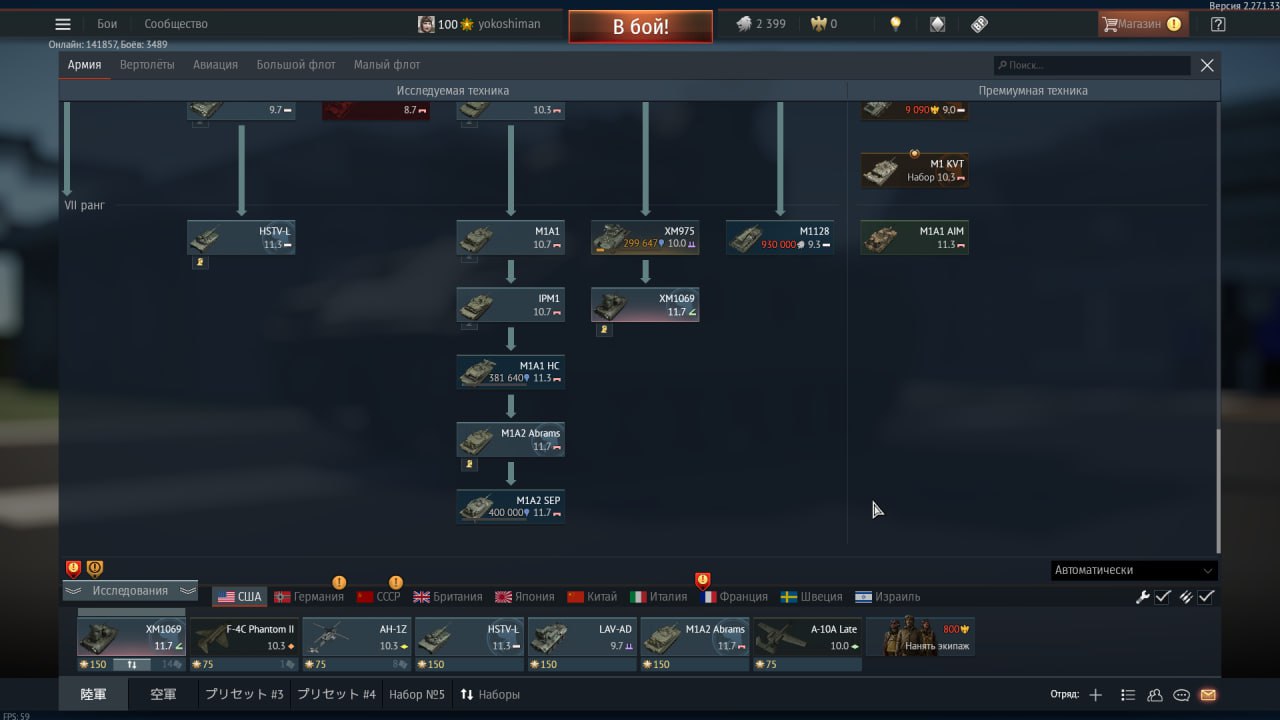Click the marker icon above M1 KVT
Viewport: 1280px width, 720px height.
(x=914, y=153)
